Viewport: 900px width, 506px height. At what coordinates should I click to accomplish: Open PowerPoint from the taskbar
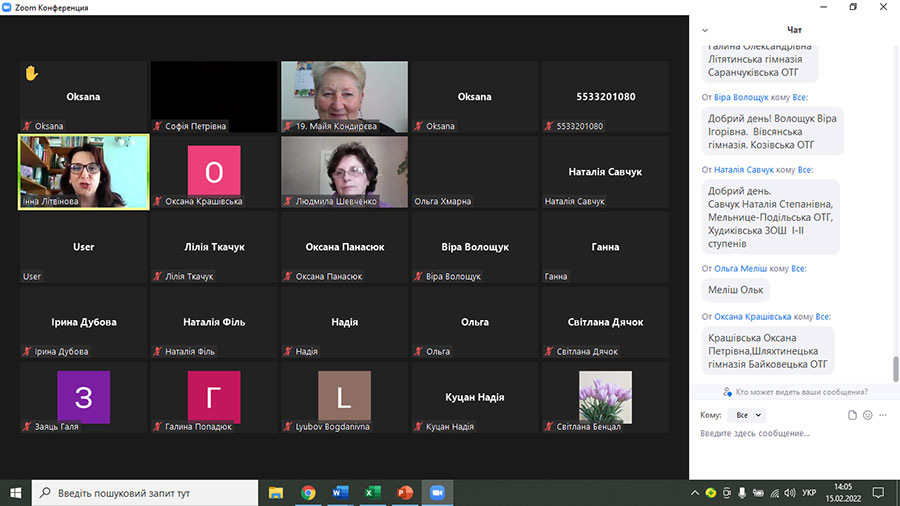[405, 493]
